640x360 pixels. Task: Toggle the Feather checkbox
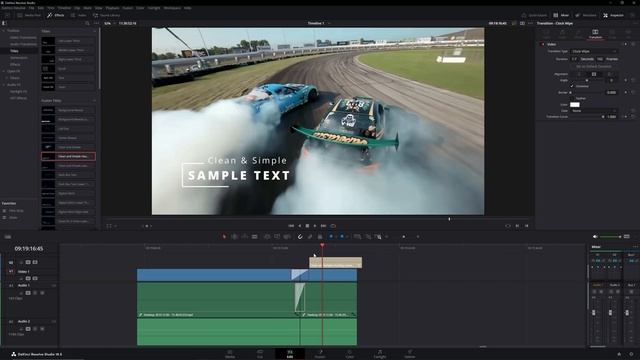(572, 98)
